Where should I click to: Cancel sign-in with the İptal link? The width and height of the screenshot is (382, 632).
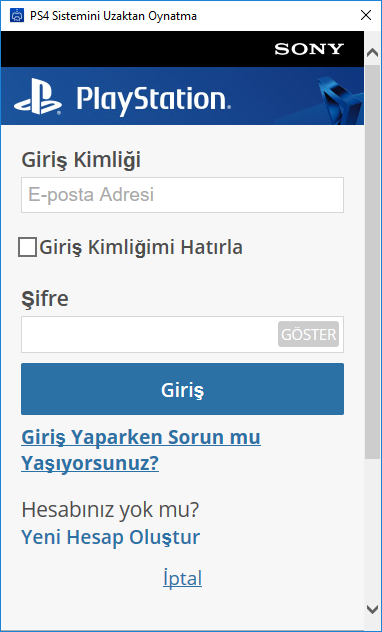point(183,578)
